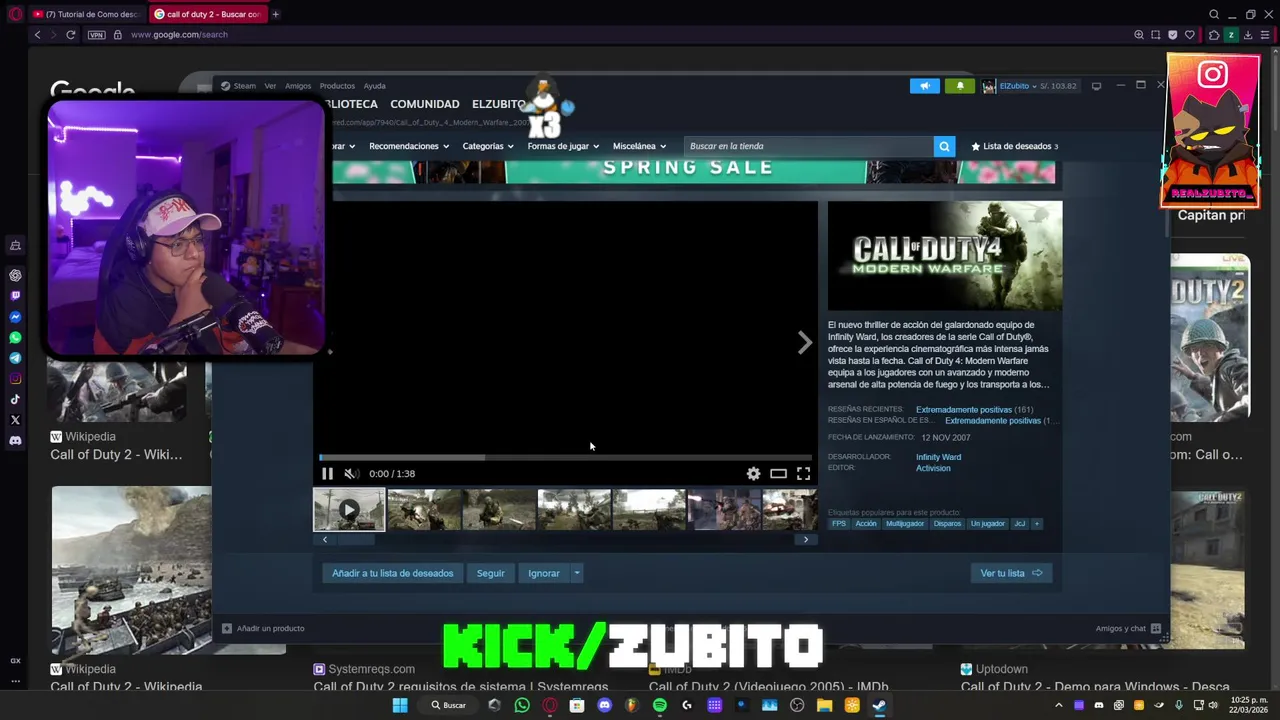
Task: Open TikTok in the Opera sidebar
Action: 15,399
